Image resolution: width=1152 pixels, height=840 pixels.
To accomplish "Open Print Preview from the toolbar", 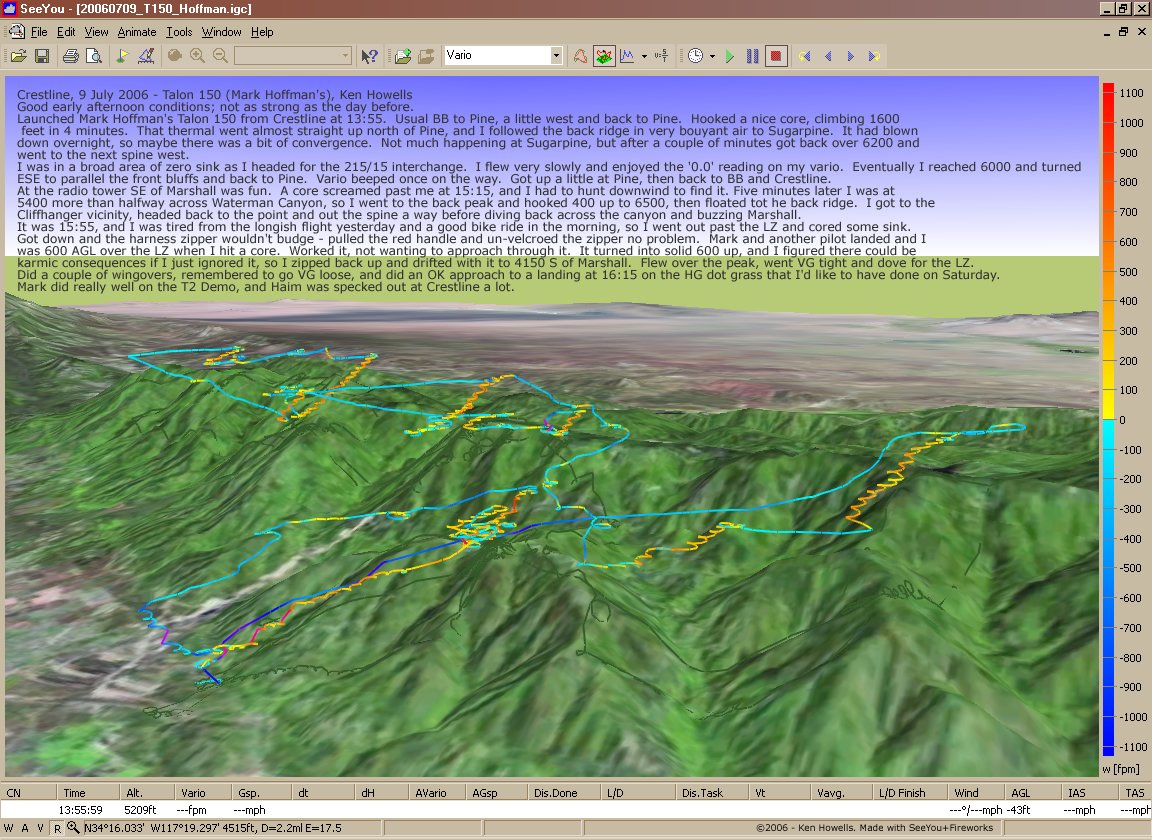I will [94, 56].
